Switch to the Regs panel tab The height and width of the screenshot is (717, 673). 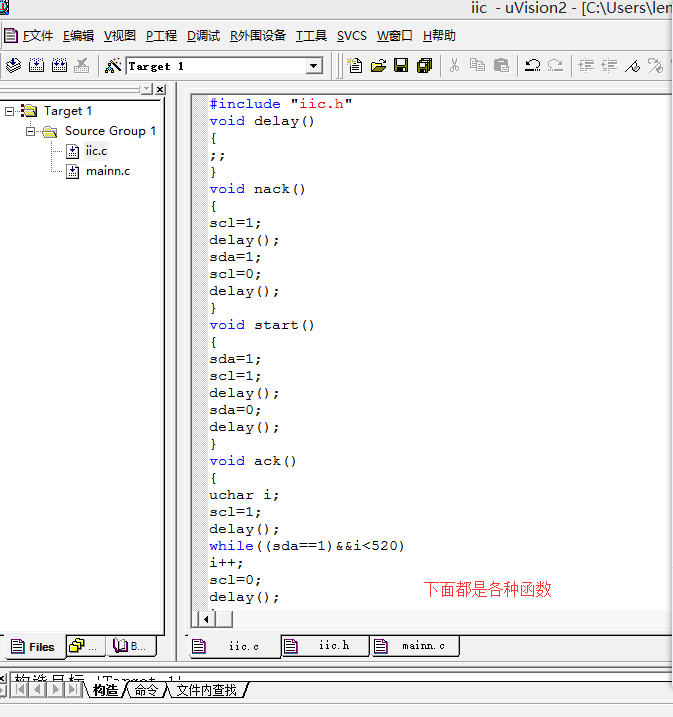pos(85,646)
